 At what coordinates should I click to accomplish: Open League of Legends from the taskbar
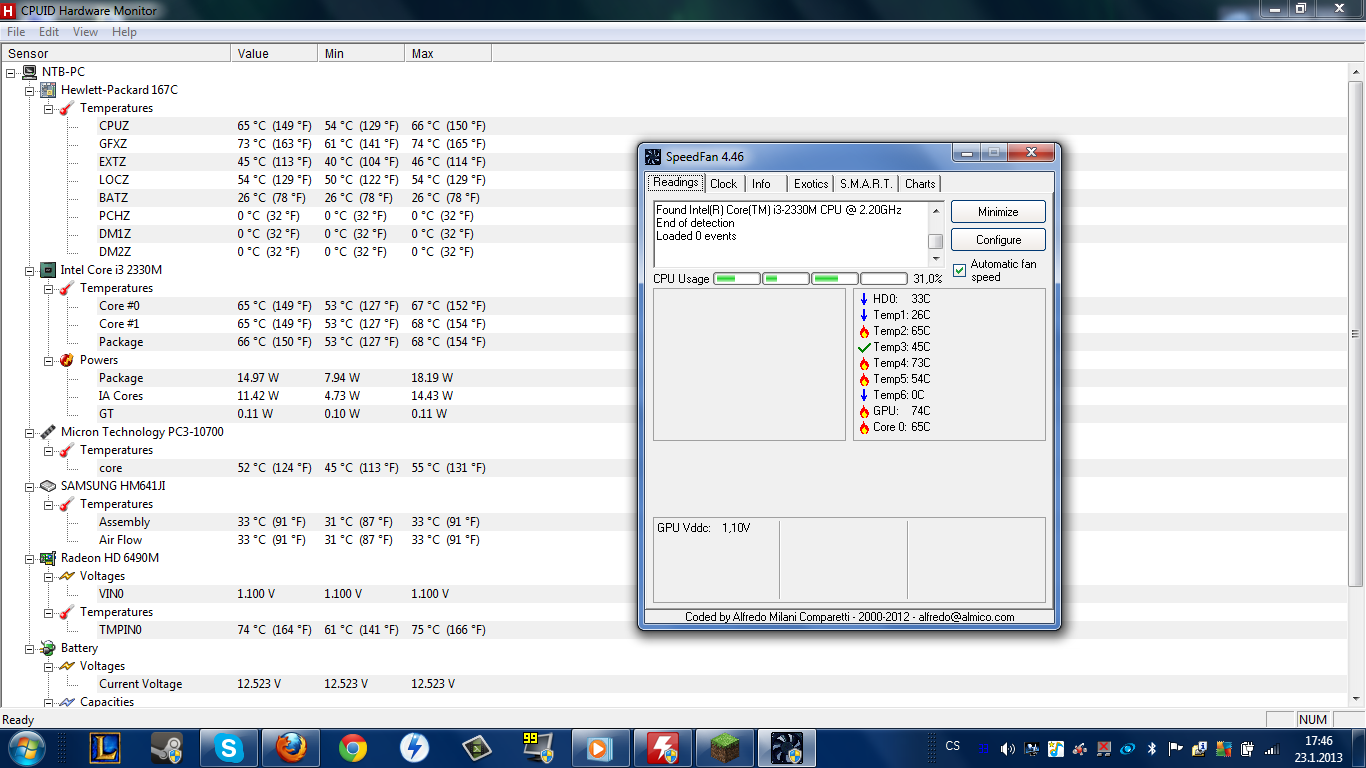(105, 747)
